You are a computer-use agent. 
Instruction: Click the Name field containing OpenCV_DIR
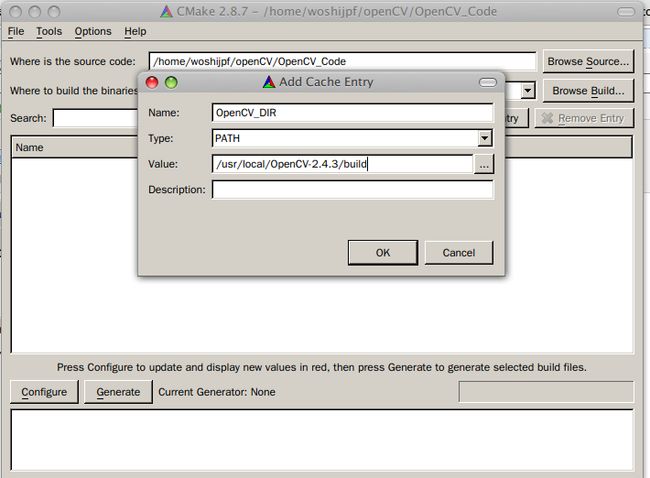tap(352, 113)
